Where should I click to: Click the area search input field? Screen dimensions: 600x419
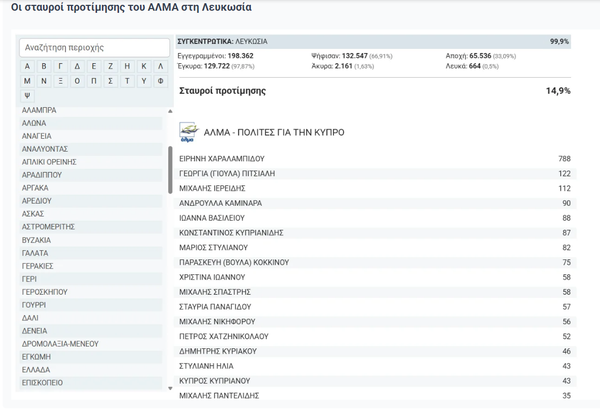(x=95, y=48)
